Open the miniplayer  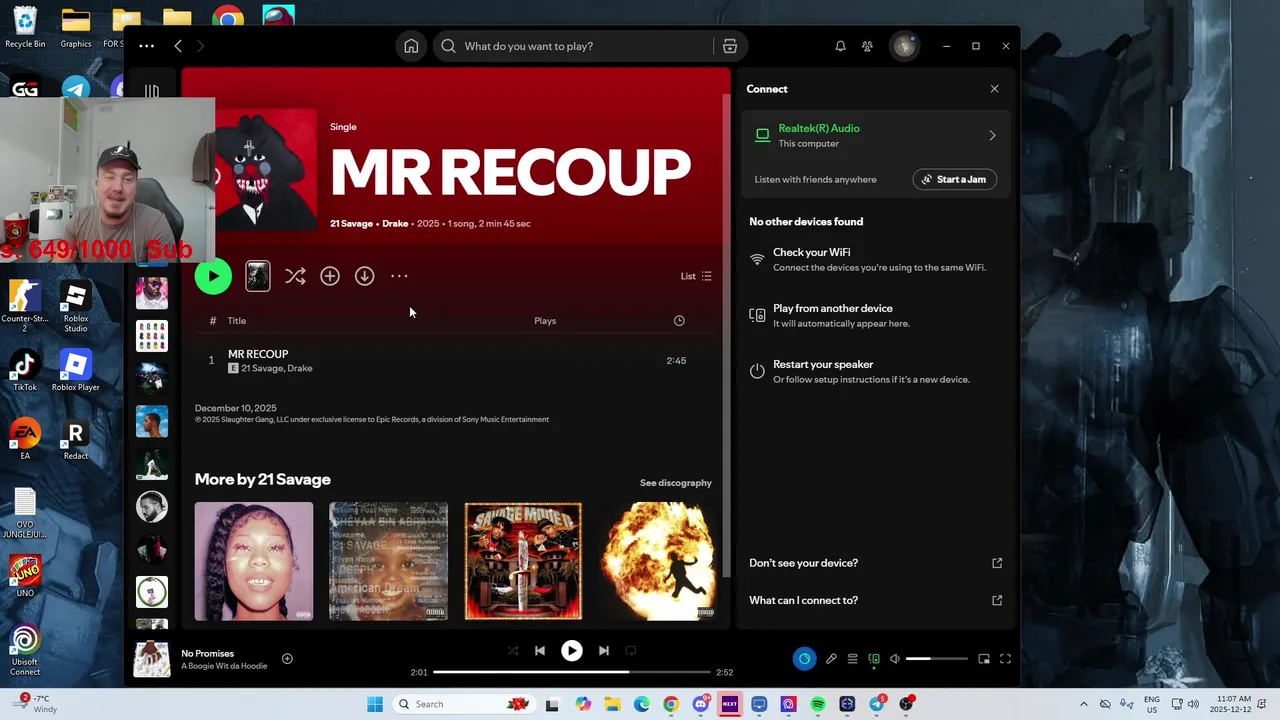coord(984,659)
